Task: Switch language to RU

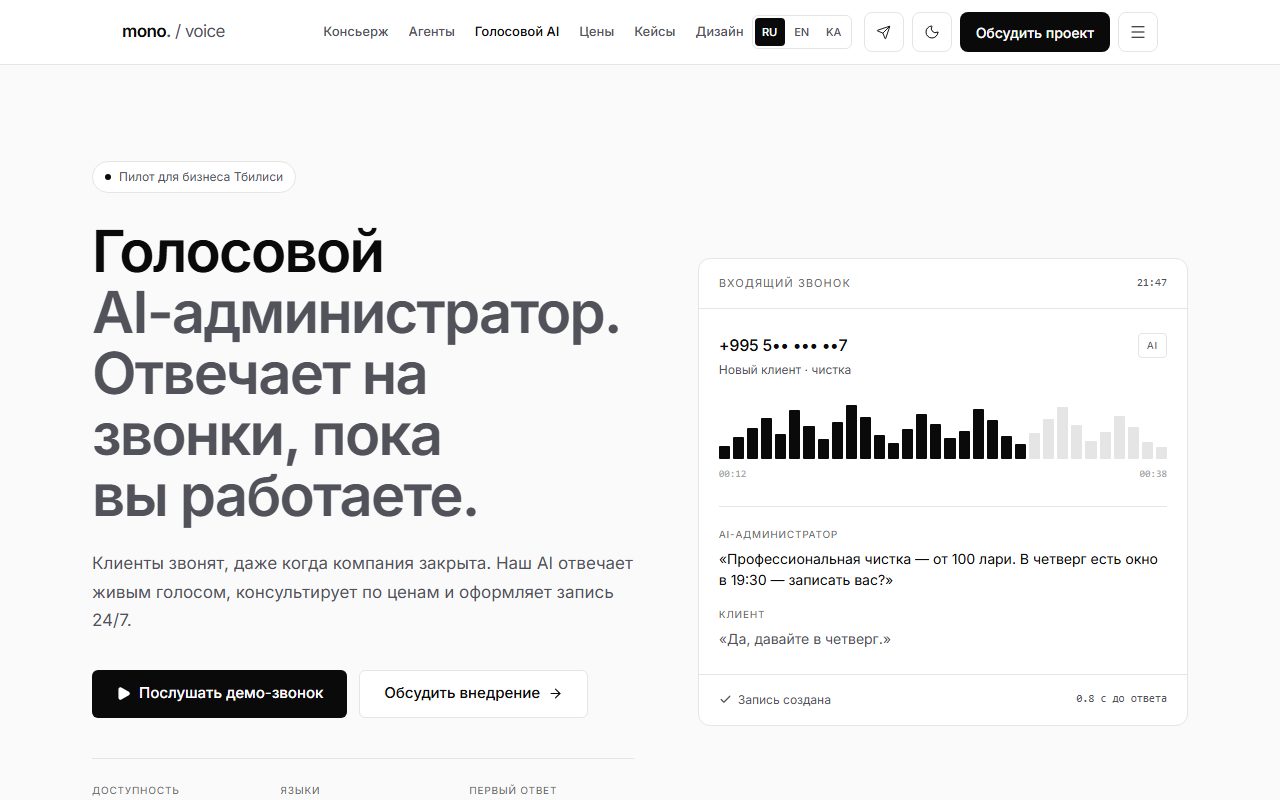Action: pos(770,32)
